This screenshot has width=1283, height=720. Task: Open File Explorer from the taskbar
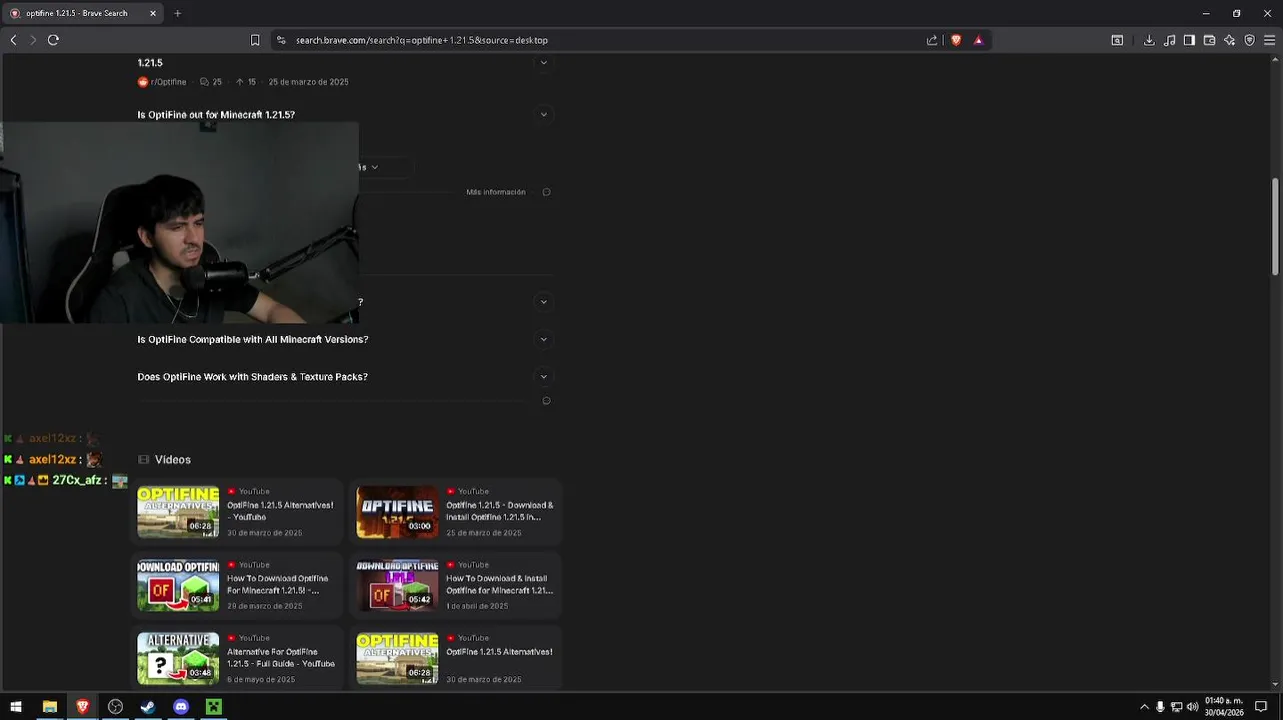click(49, 707)
